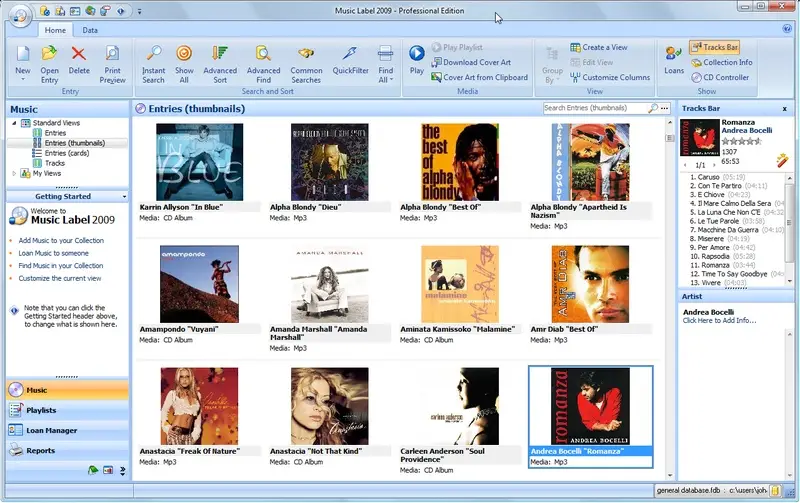Click the thumbnails list vertical scrollbar

pos(669,299)
